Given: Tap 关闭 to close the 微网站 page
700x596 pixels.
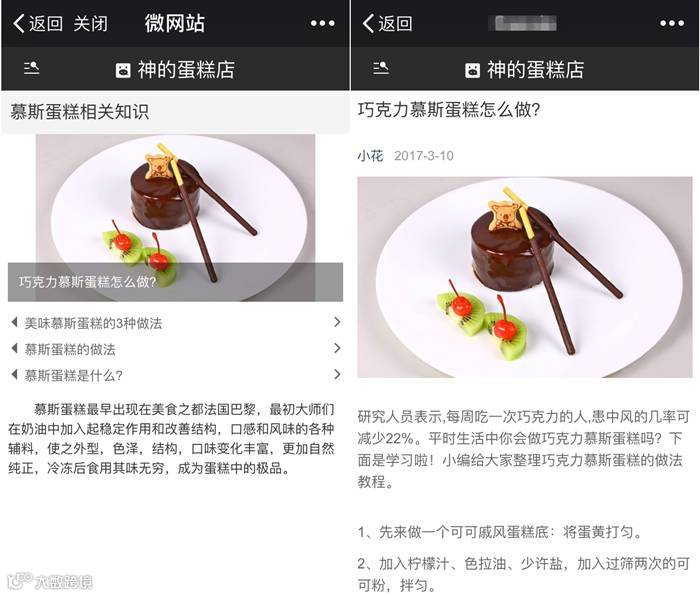Looking at the screenshot, I should coord(91,24).
